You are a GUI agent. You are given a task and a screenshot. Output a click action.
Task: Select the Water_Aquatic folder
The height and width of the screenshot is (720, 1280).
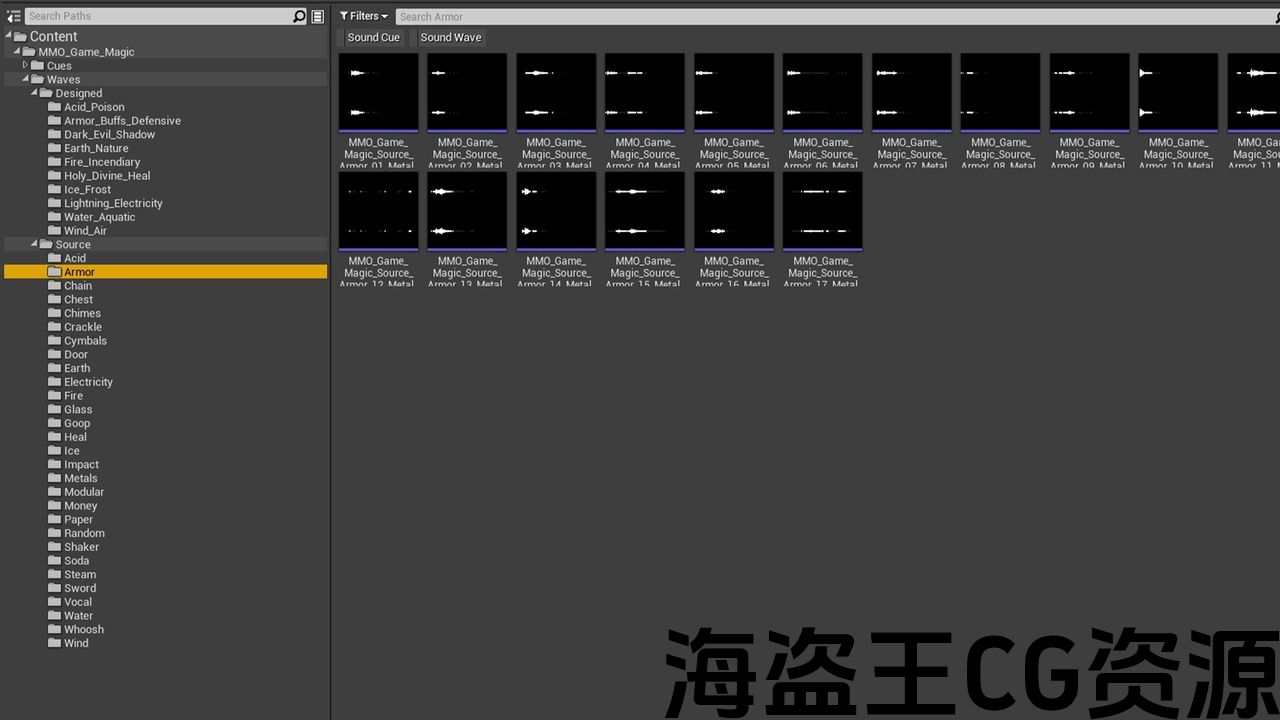pos(99,217)
